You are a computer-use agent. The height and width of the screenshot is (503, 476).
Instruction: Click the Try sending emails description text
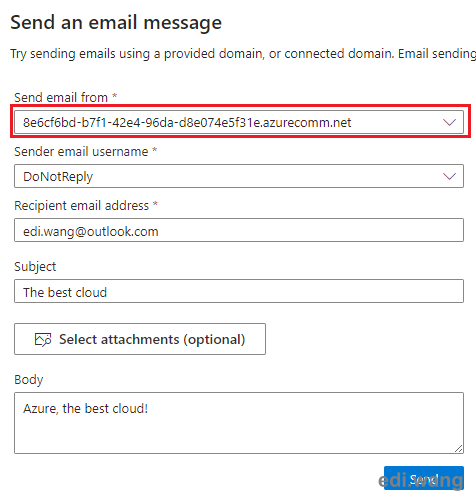[243, 53]
